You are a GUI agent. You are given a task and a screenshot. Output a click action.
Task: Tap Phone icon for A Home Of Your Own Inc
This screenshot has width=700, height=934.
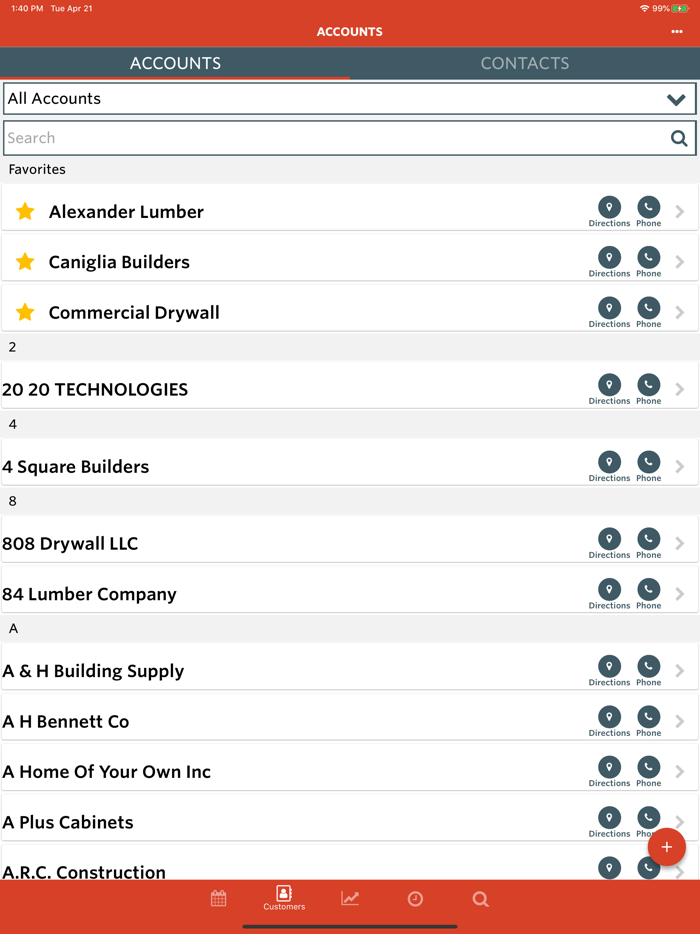pos(648,771)
